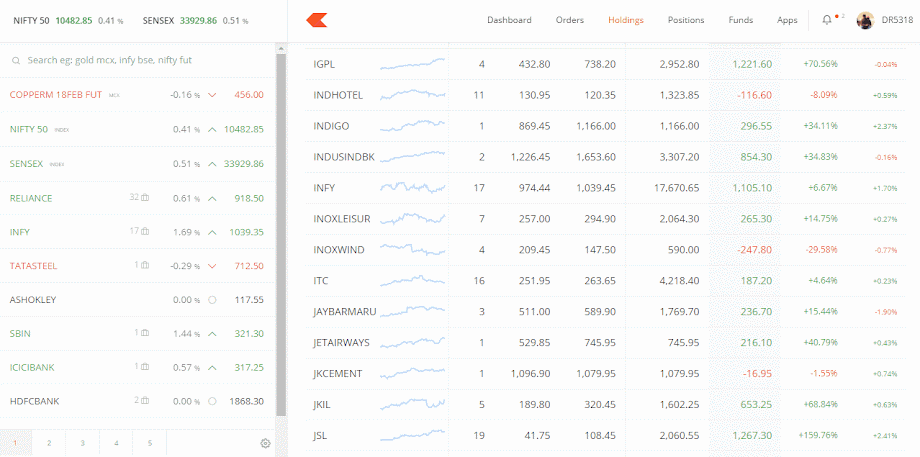Click the SENSEX value in top bar
The height and width of the screenshot is (457, 920).
pos(198,21)
